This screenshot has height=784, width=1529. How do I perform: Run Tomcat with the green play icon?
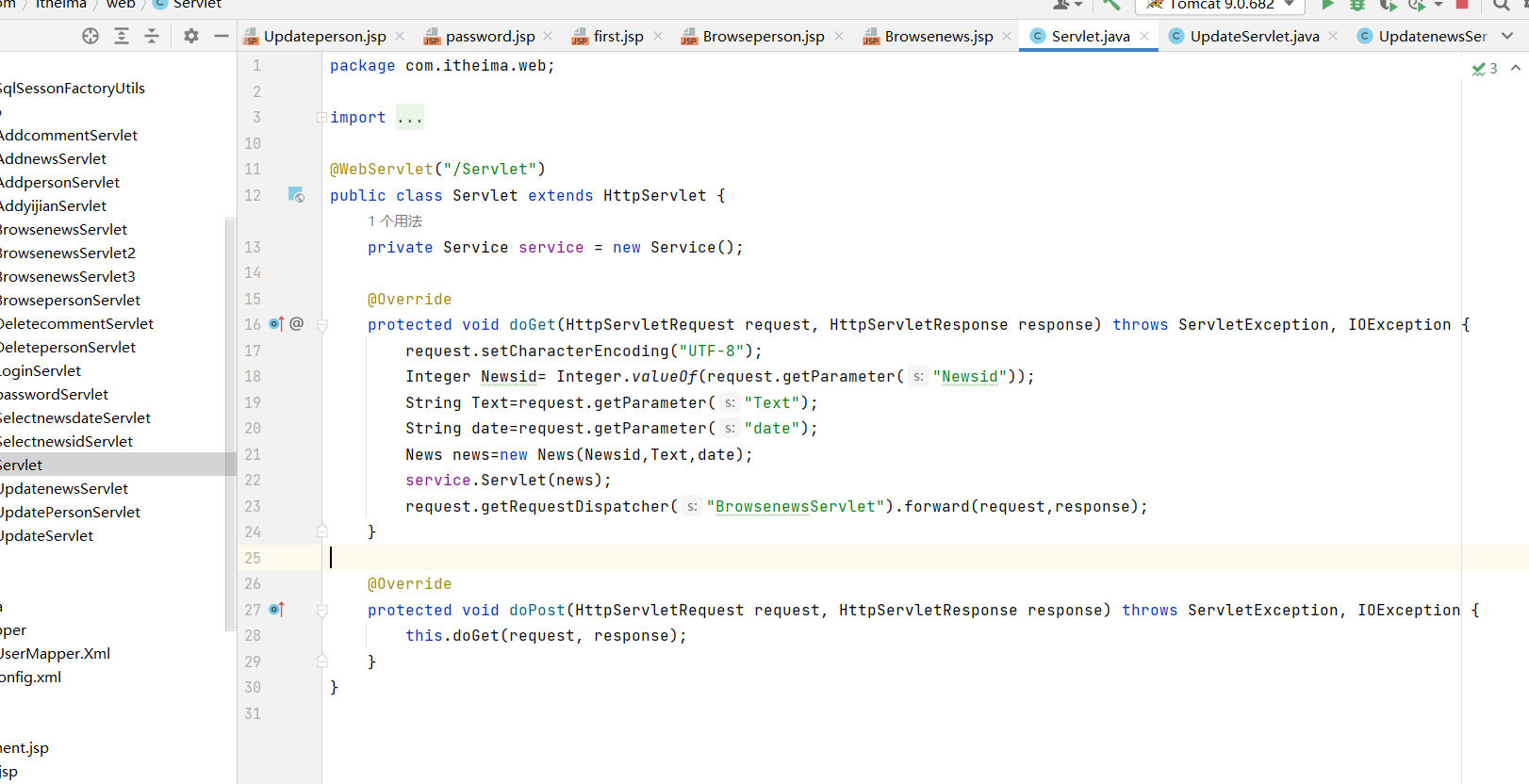coord(1328,5)
